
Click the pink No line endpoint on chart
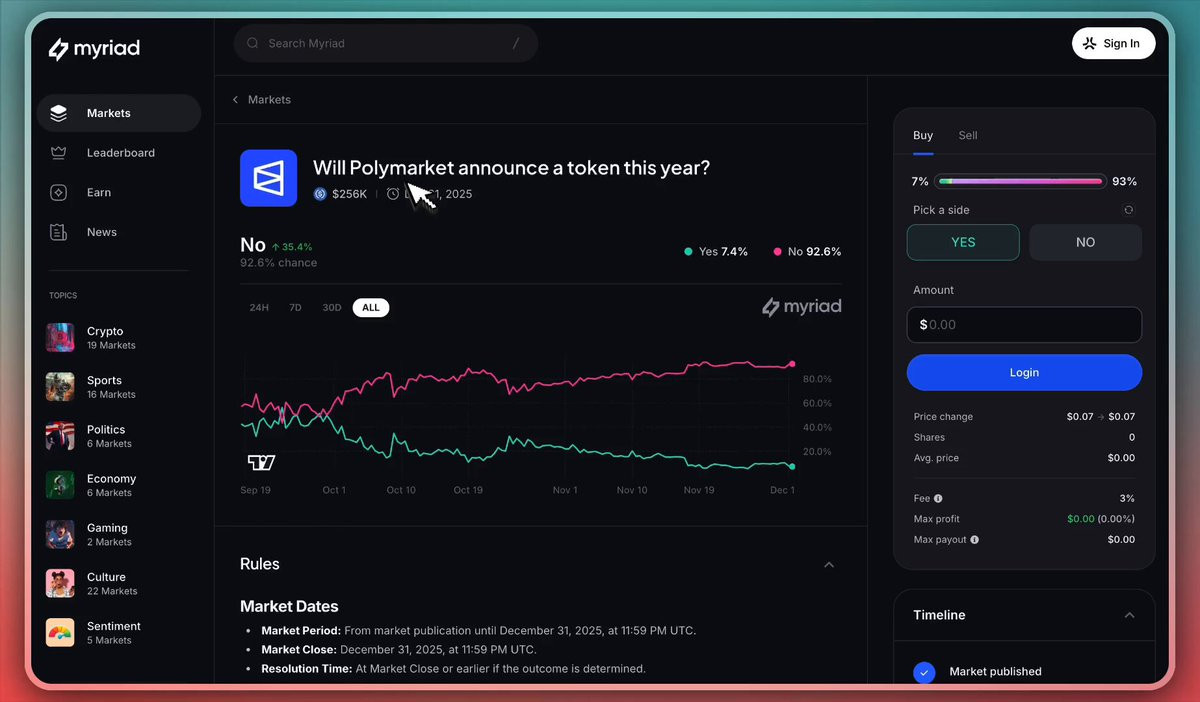pos(792,364)
